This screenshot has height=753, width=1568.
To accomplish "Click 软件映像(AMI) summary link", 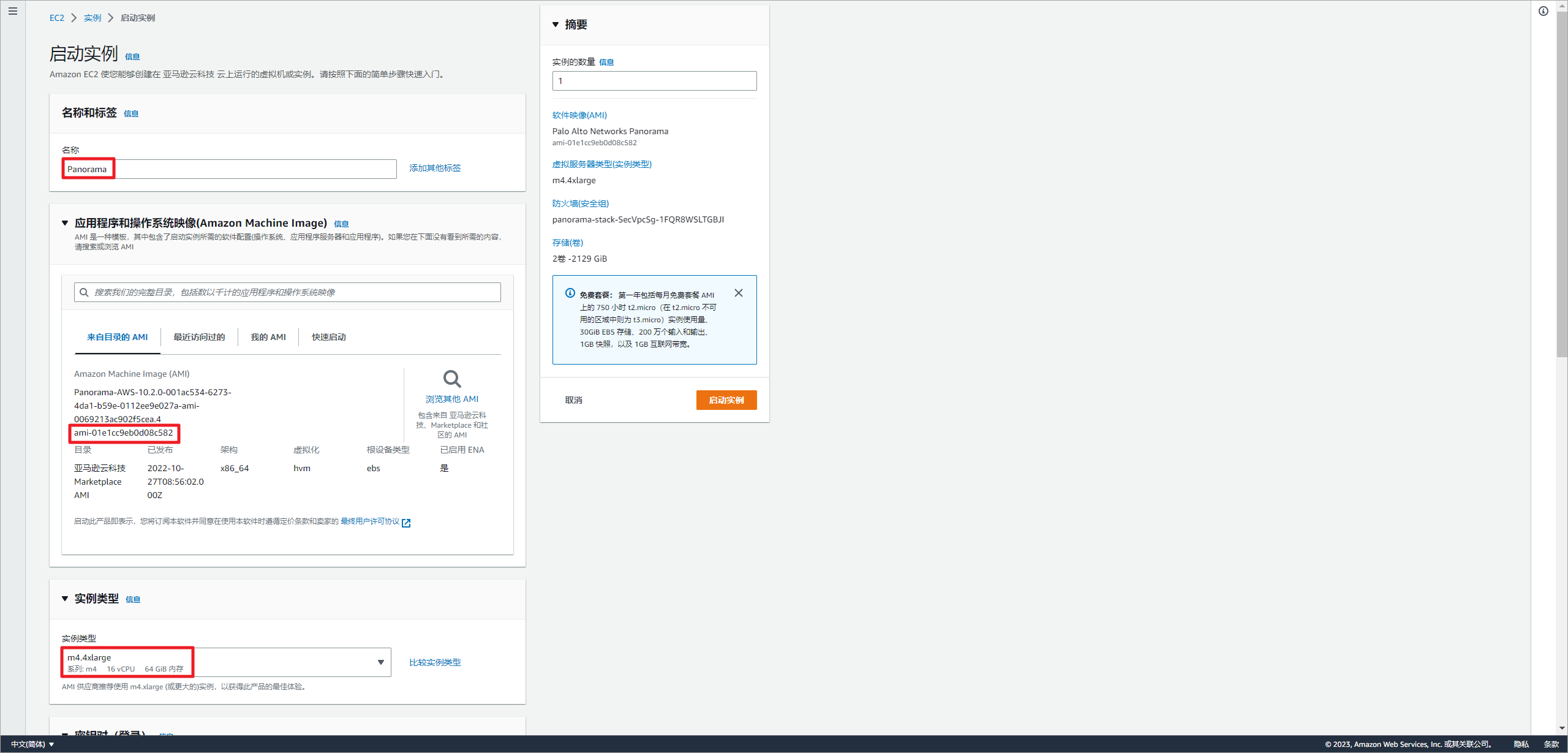I will click(579, 115).
